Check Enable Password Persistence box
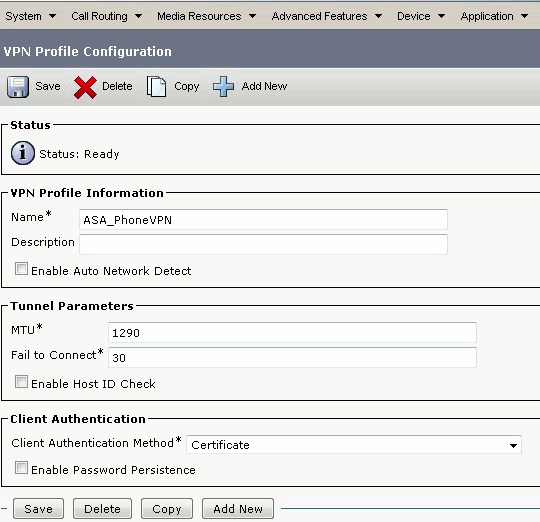Screen dimensions: 540x522 coord(21,468)
